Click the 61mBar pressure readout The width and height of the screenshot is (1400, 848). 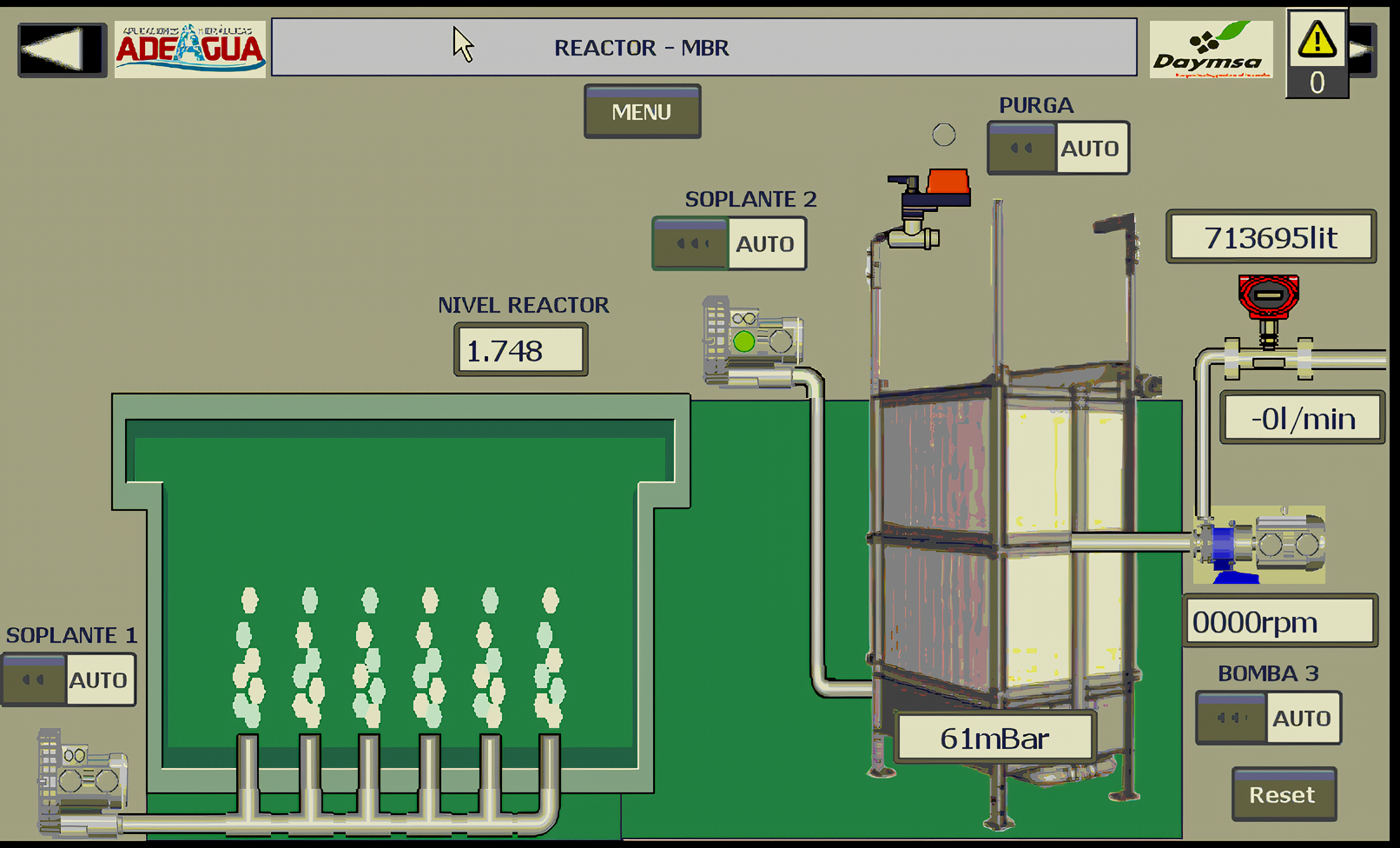click(x=994, y=739)
